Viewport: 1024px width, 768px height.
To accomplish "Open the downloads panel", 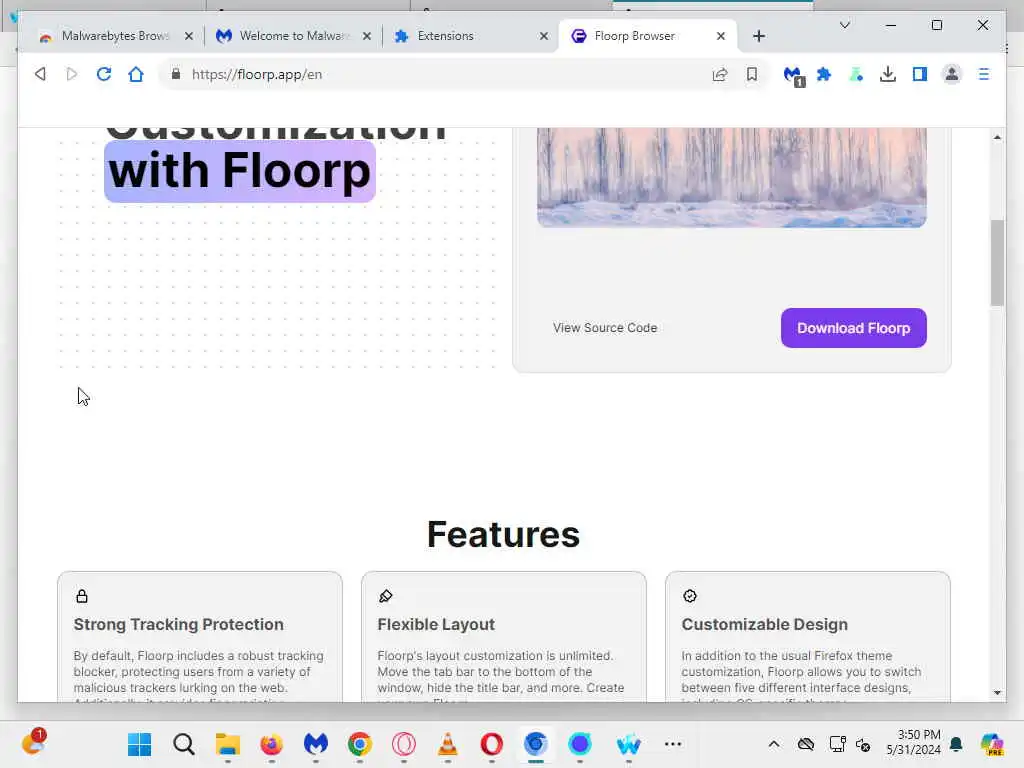I will pos(888,74).
